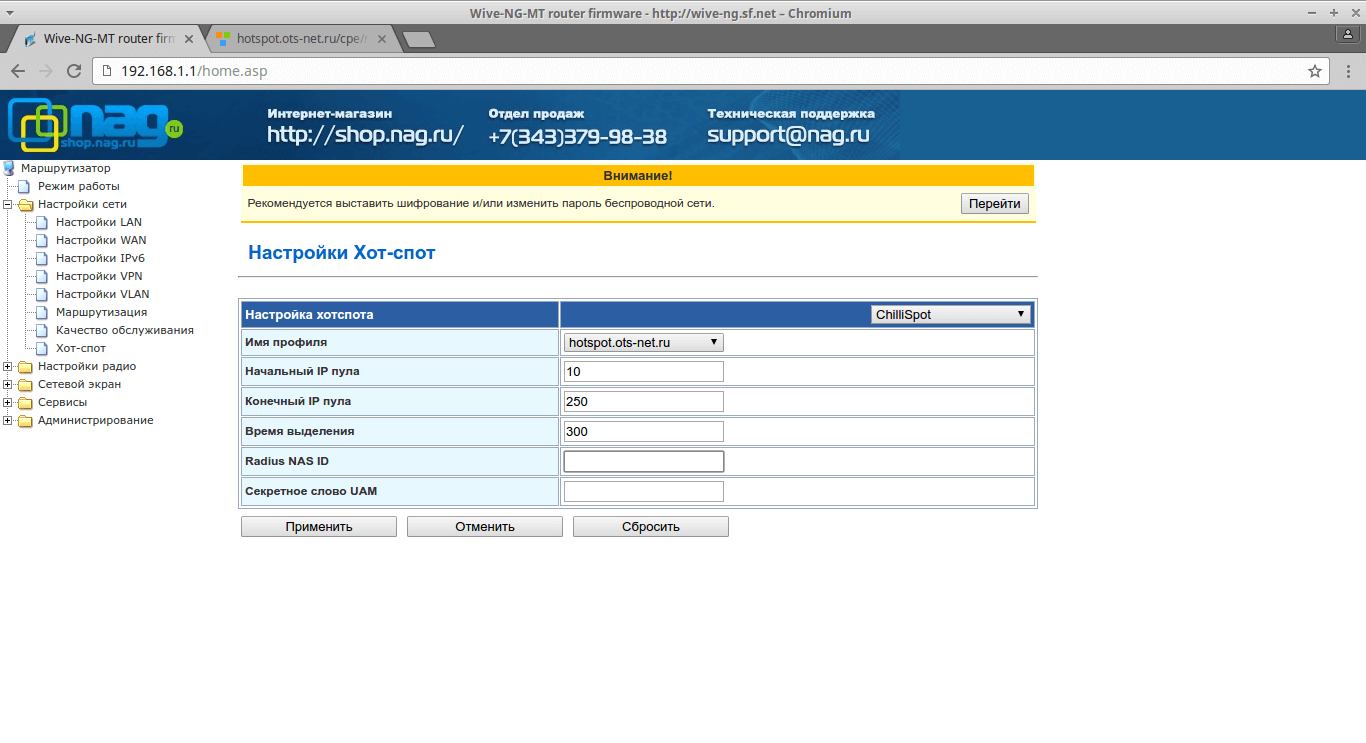Click the Время выделения input field
Screen dimensions: 1366x743
pyautogui.click(x=643, y=432)
